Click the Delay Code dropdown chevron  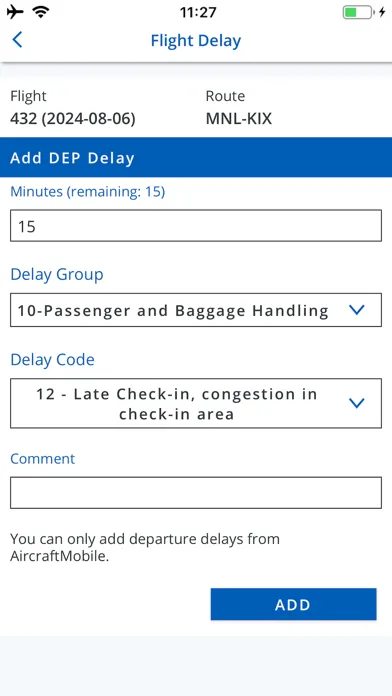(356, 403)
